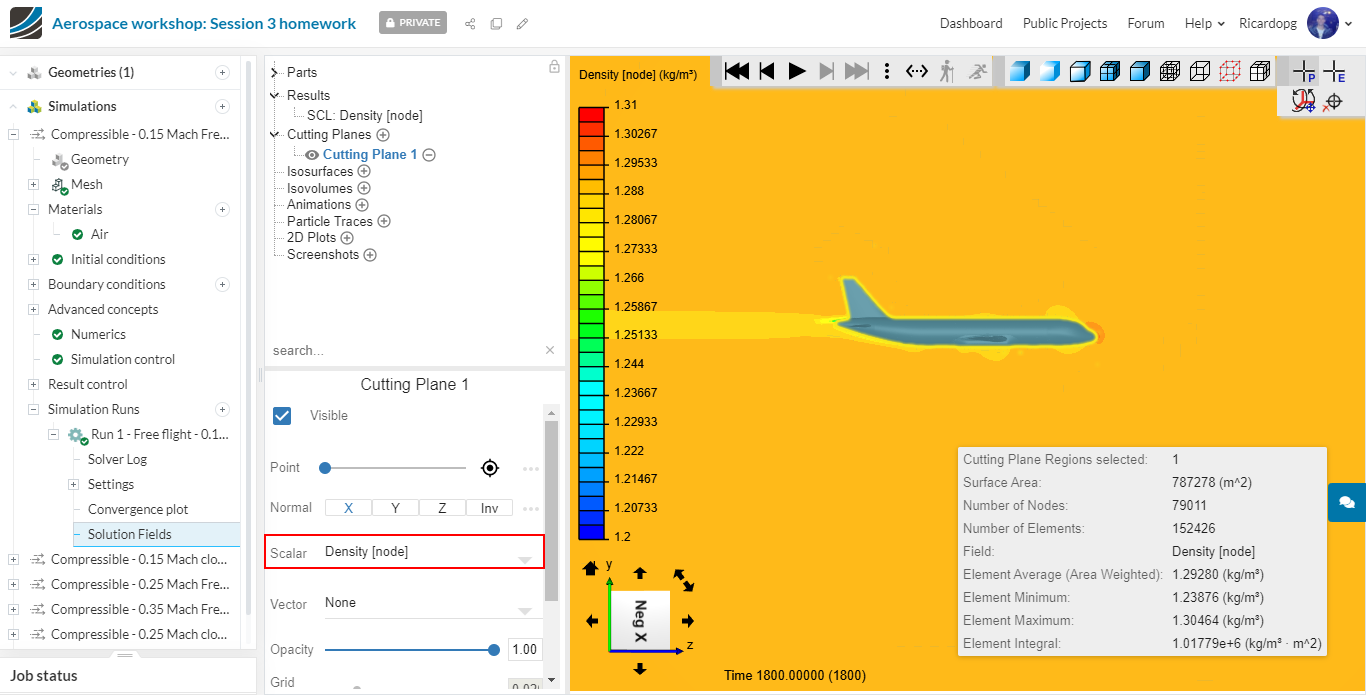The width and height of the screenshot is (1366, 695).
Task: Hide Cutting Plane 1 via the eye icon
Action: (x=312, y=155)
